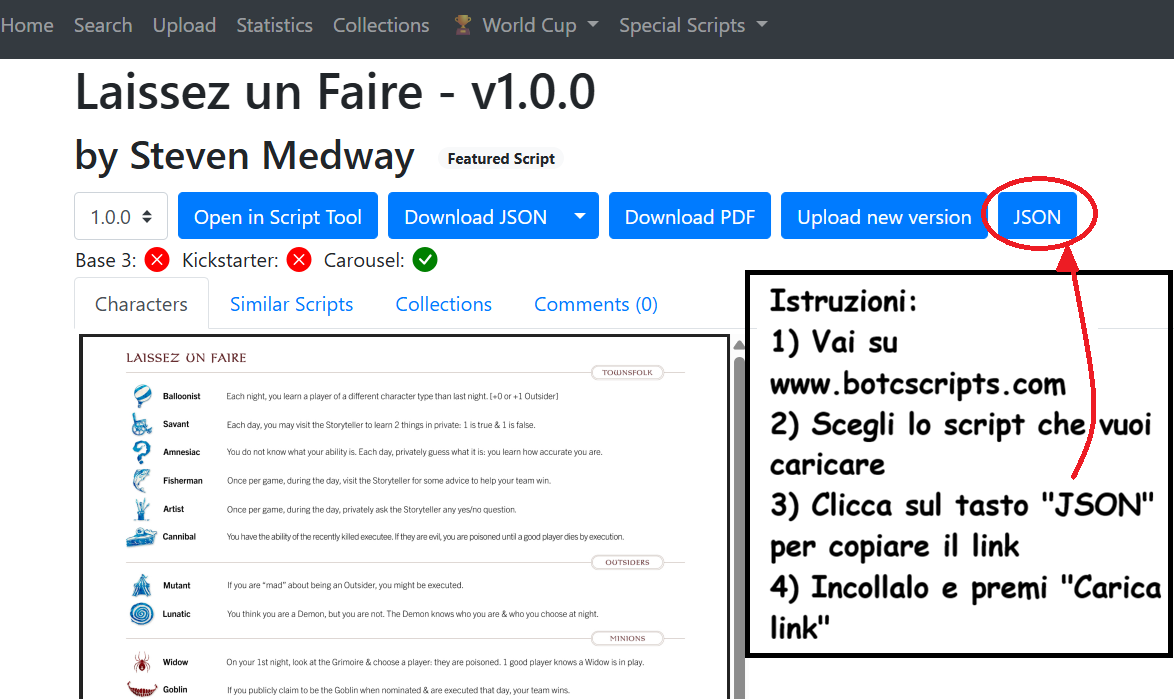
Task: Open the version selector showing 1.0.0
Action: pos(120,216)
